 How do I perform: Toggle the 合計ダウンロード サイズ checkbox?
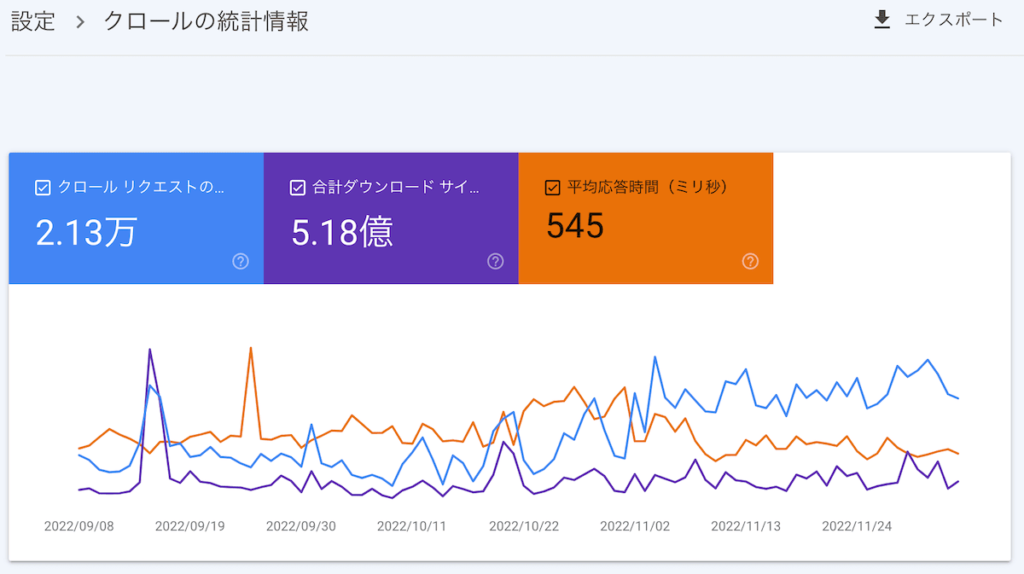297,187
